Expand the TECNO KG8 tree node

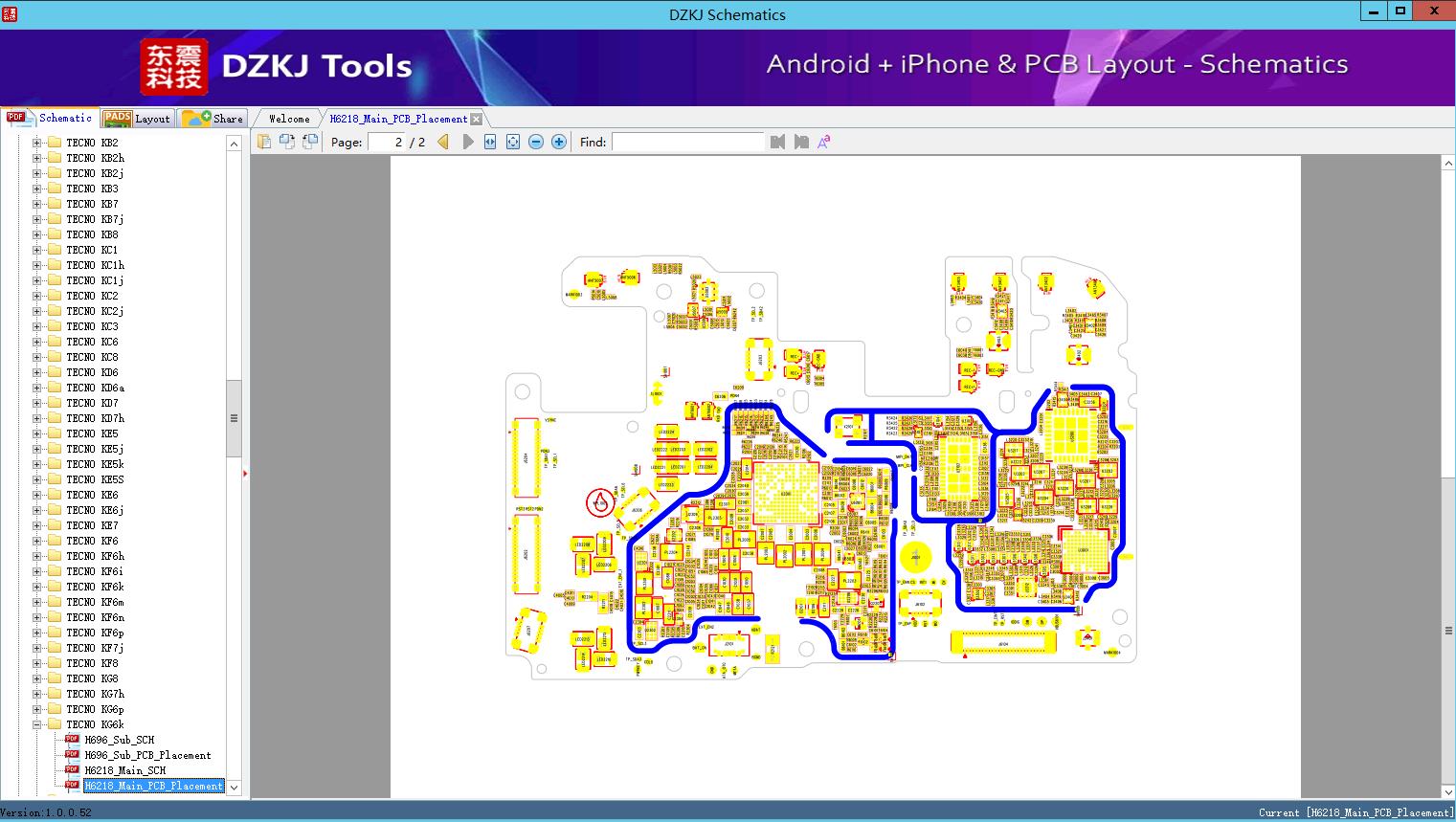tap(36, 678)
